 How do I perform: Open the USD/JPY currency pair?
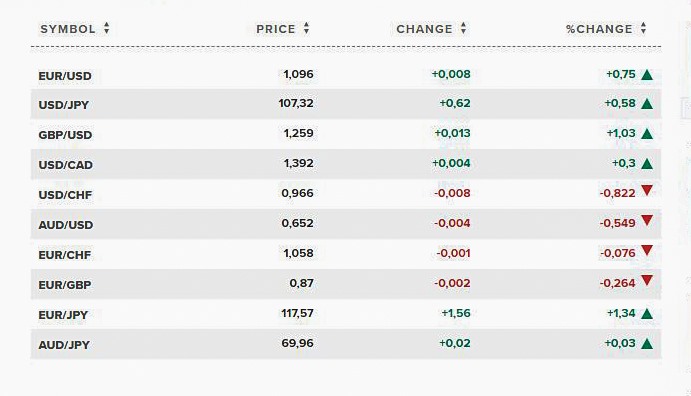(64, 105)
